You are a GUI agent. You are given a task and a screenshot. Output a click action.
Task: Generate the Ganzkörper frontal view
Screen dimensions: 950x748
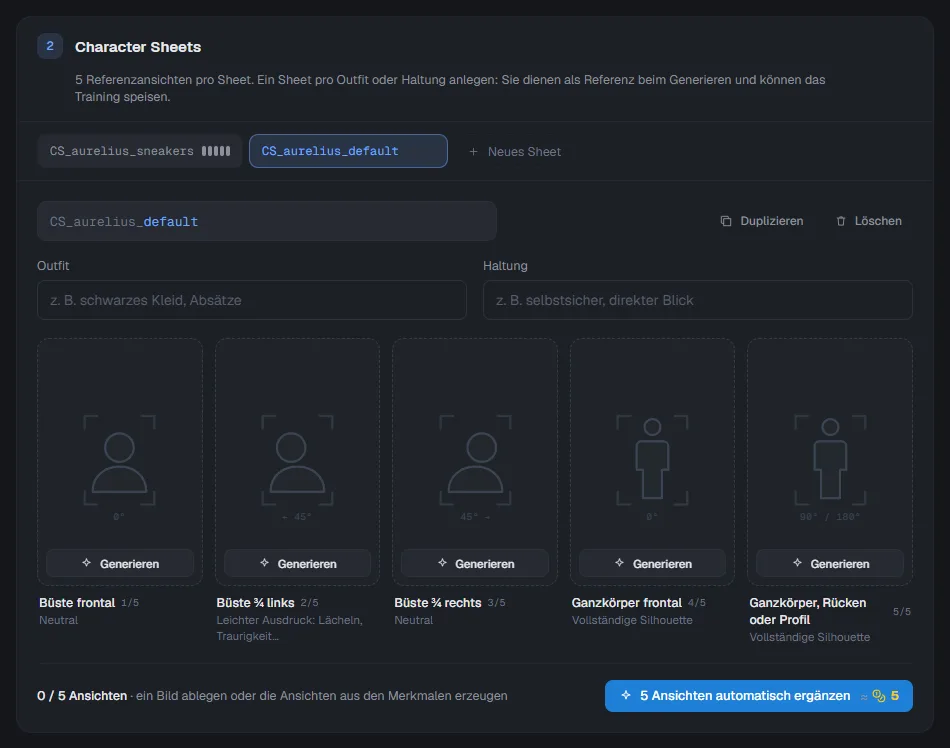653,564
